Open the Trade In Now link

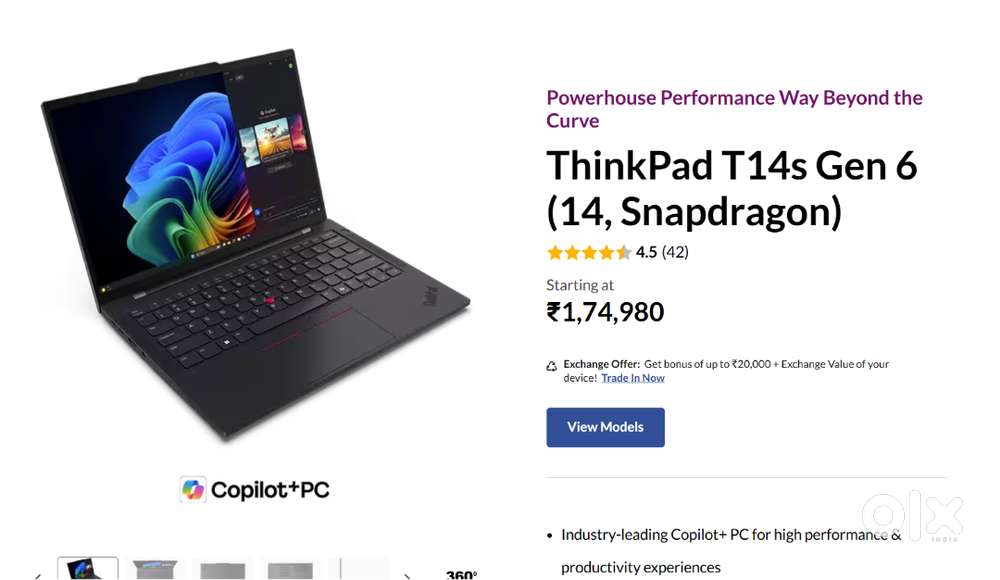tap(633, 378)
